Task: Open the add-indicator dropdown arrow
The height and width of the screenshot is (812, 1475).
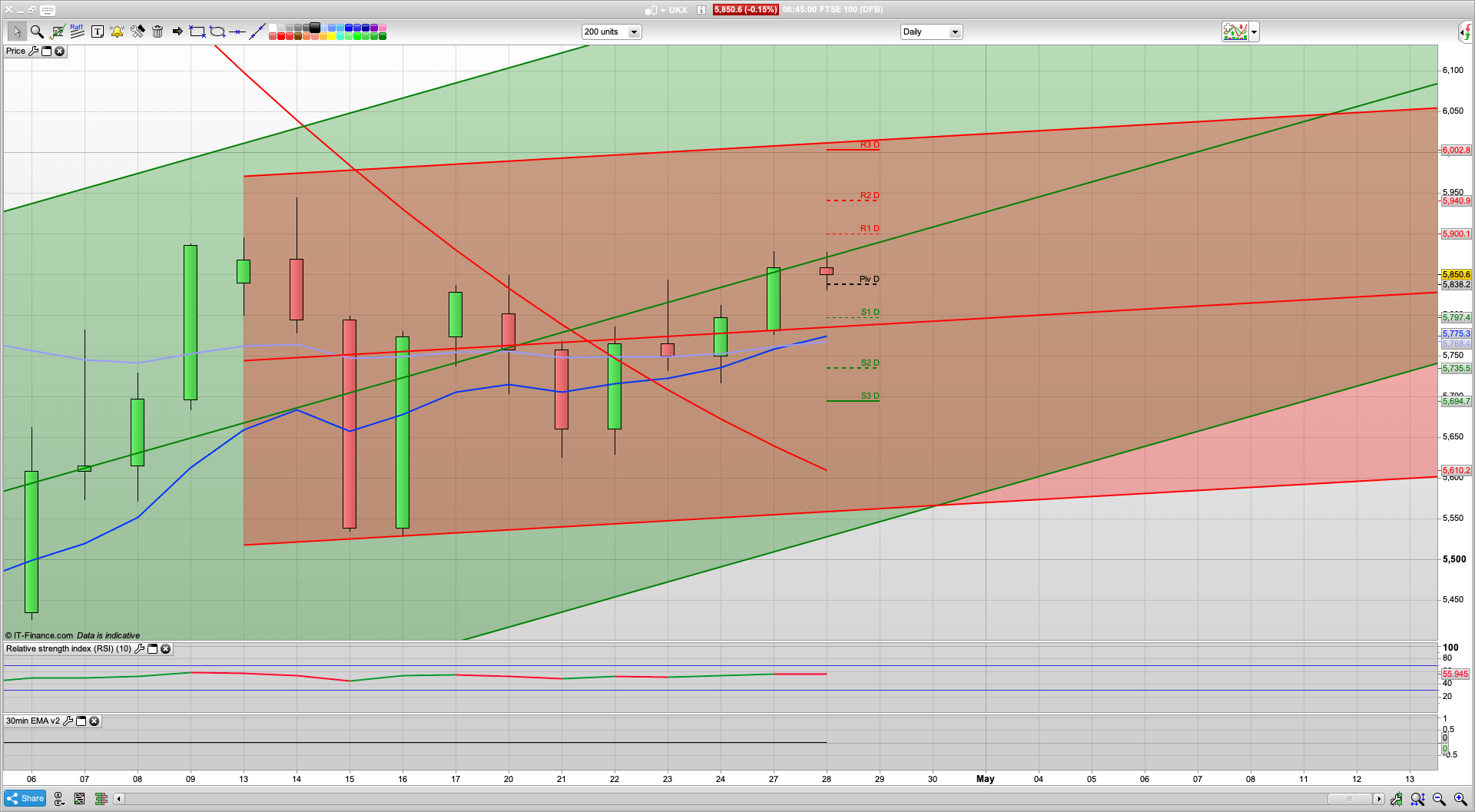Action: tap(1254, 31)
